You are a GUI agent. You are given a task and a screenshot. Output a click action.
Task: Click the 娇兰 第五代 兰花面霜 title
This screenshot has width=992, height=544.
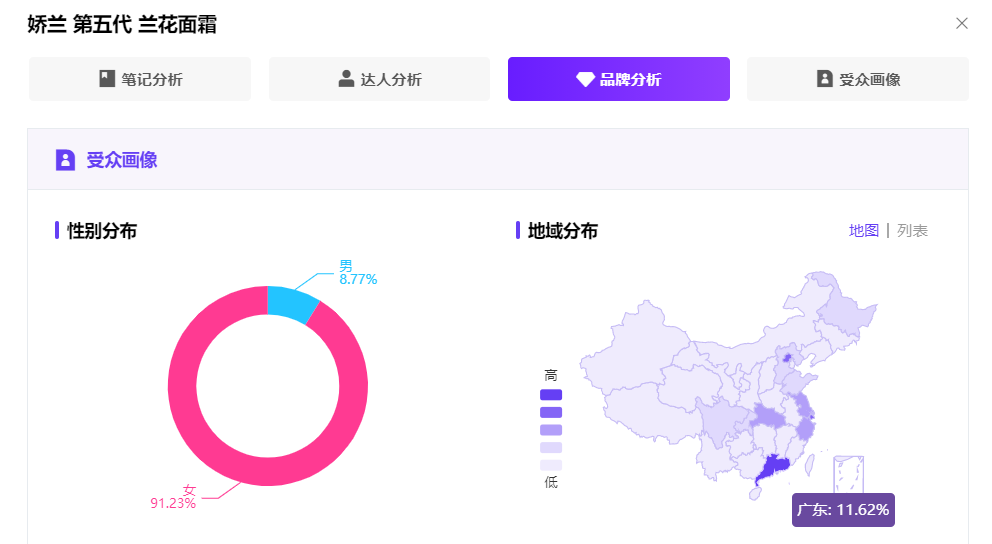122,25
